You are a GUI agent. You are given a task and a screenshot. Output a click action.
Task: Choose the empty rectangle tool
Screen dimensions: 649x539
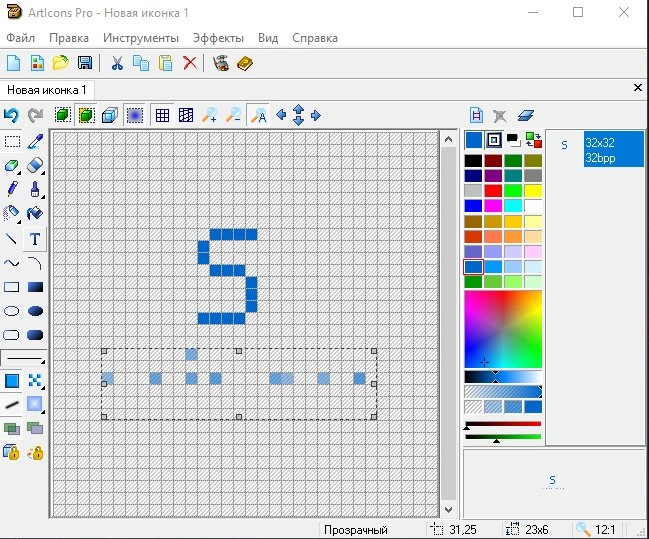12,287
